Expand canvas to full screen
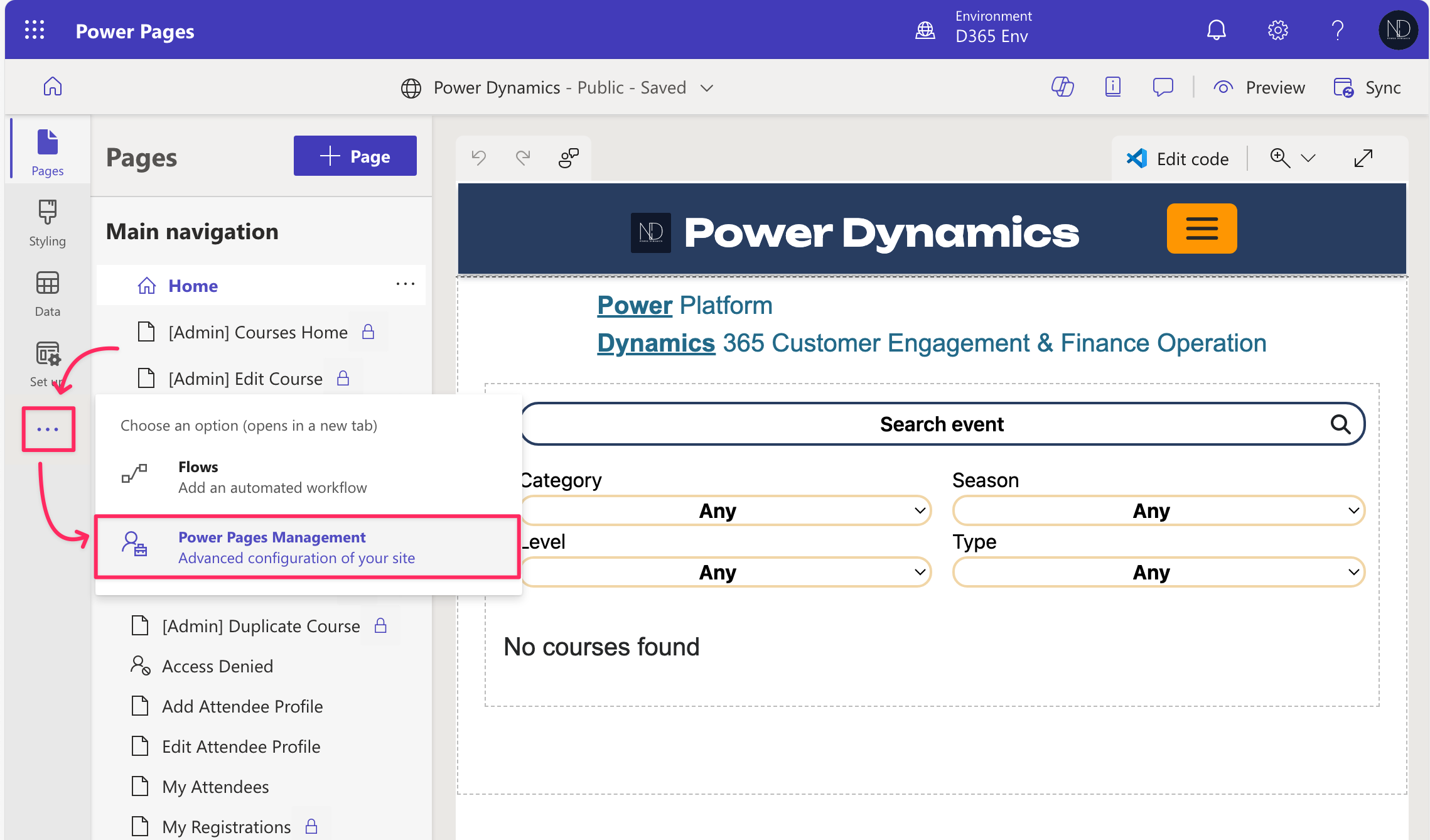Viewport: 1430px width, 840px height. 1363,158
